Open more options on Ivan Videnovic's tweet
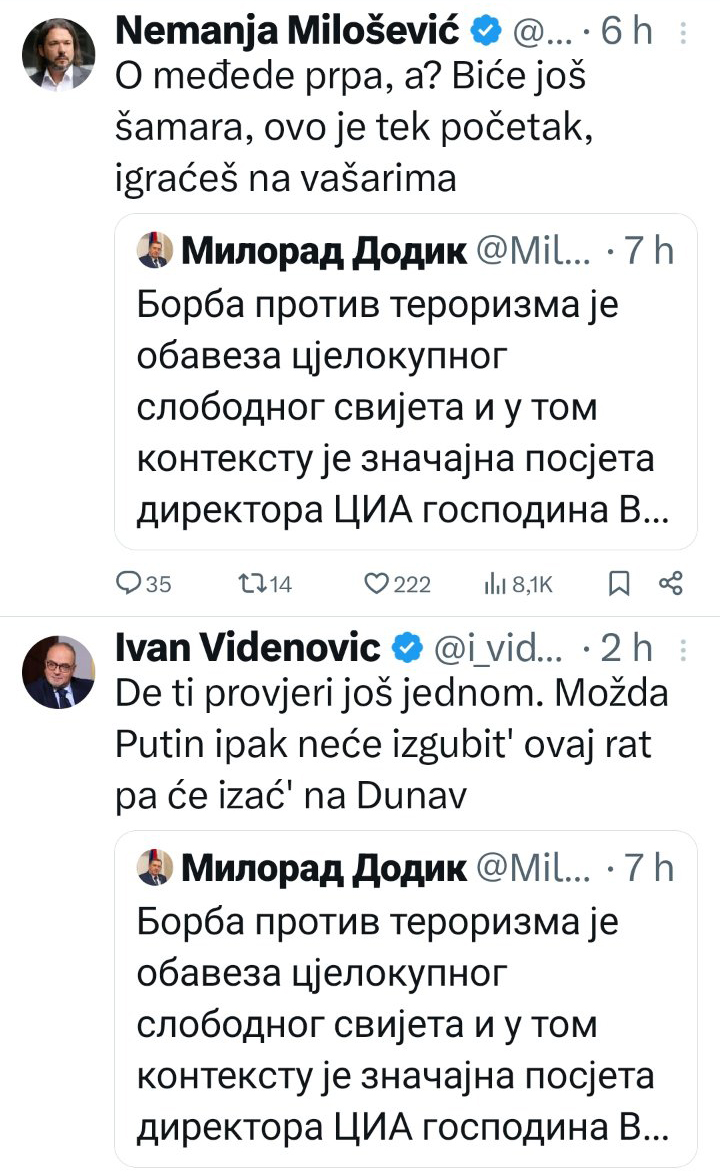 tap(683, 649)
